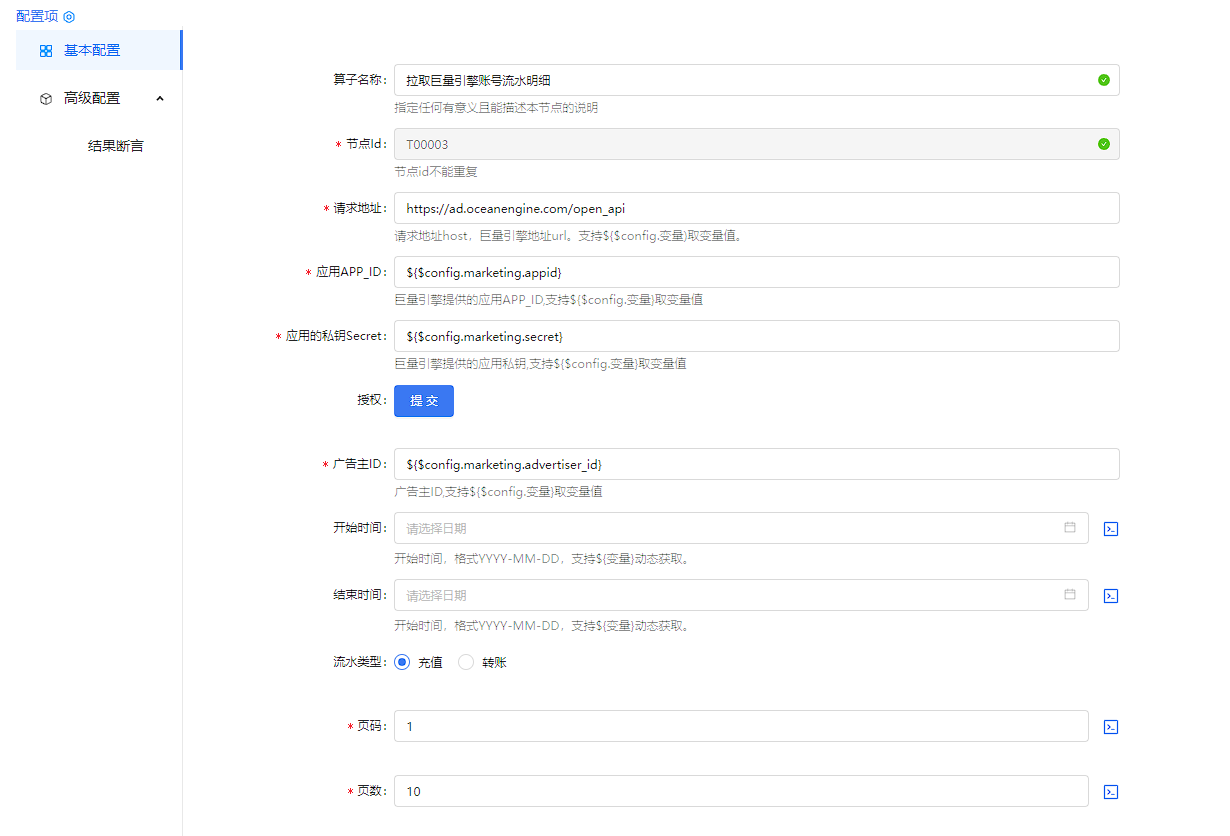Image resolution: width=1230 pixels, height=836 pixels.
Task: Switch to the 基本配置 tab
Action: [92, 50]
